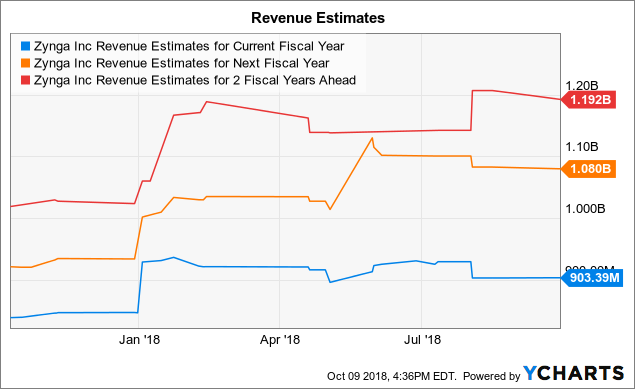635x389 pixels.
Task: Click the YCharts logo
Action: click(573, 373)
